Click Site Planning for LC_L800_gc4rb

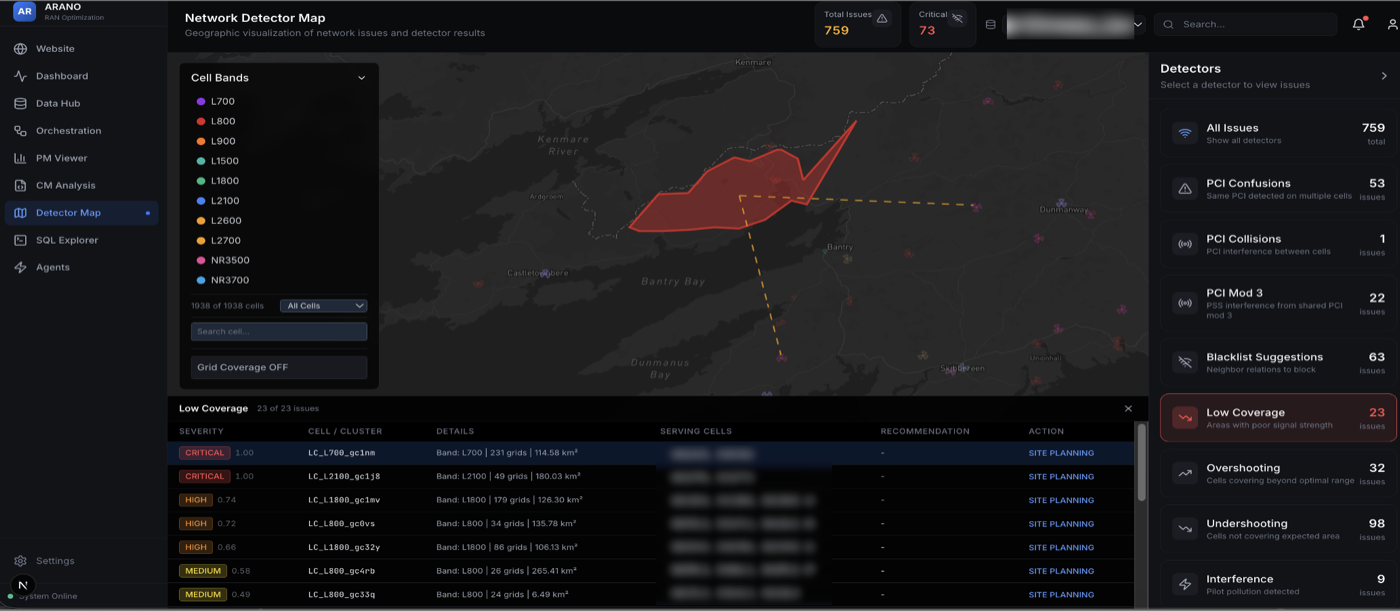[x=1061, y=571]
